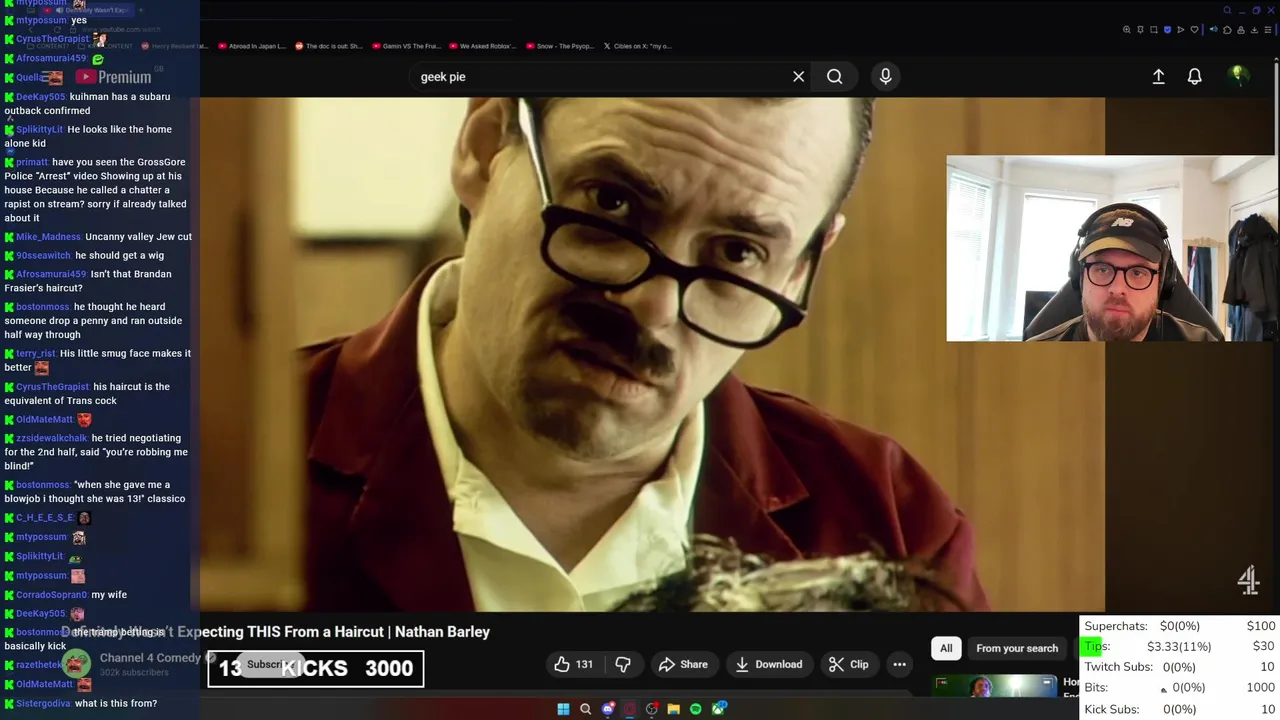Select the 'All' filter chip

click(x=946, y=648)
